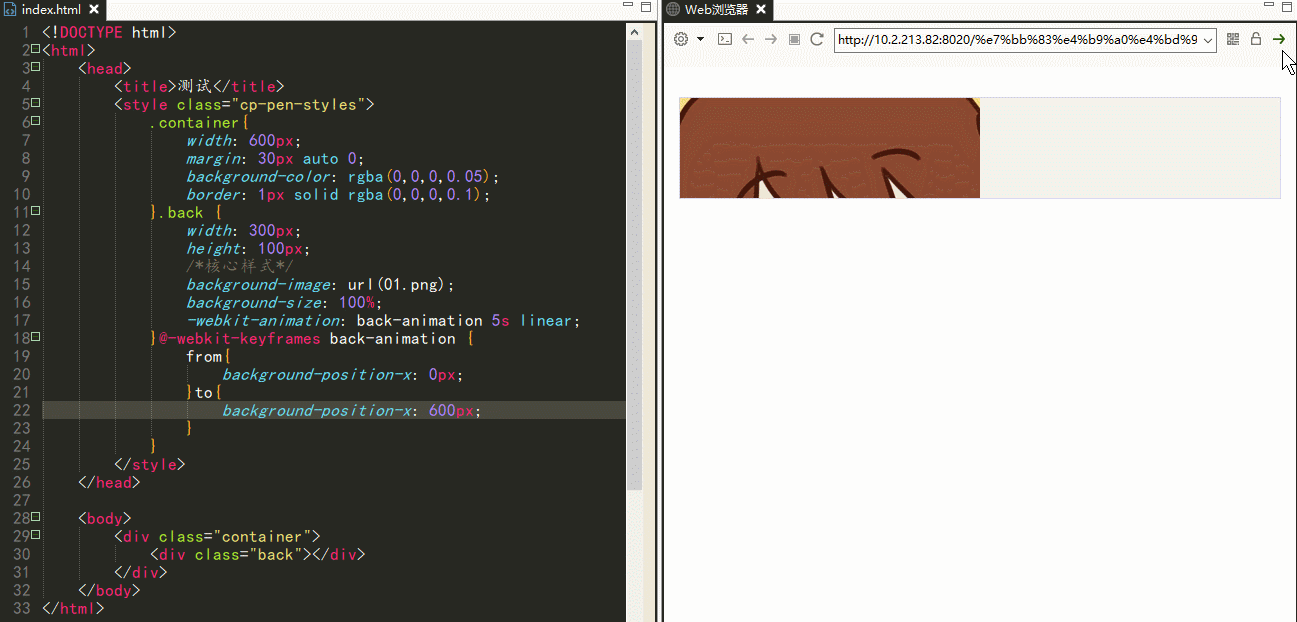Expand the URL history dropdown arrow

[1207, 40]
